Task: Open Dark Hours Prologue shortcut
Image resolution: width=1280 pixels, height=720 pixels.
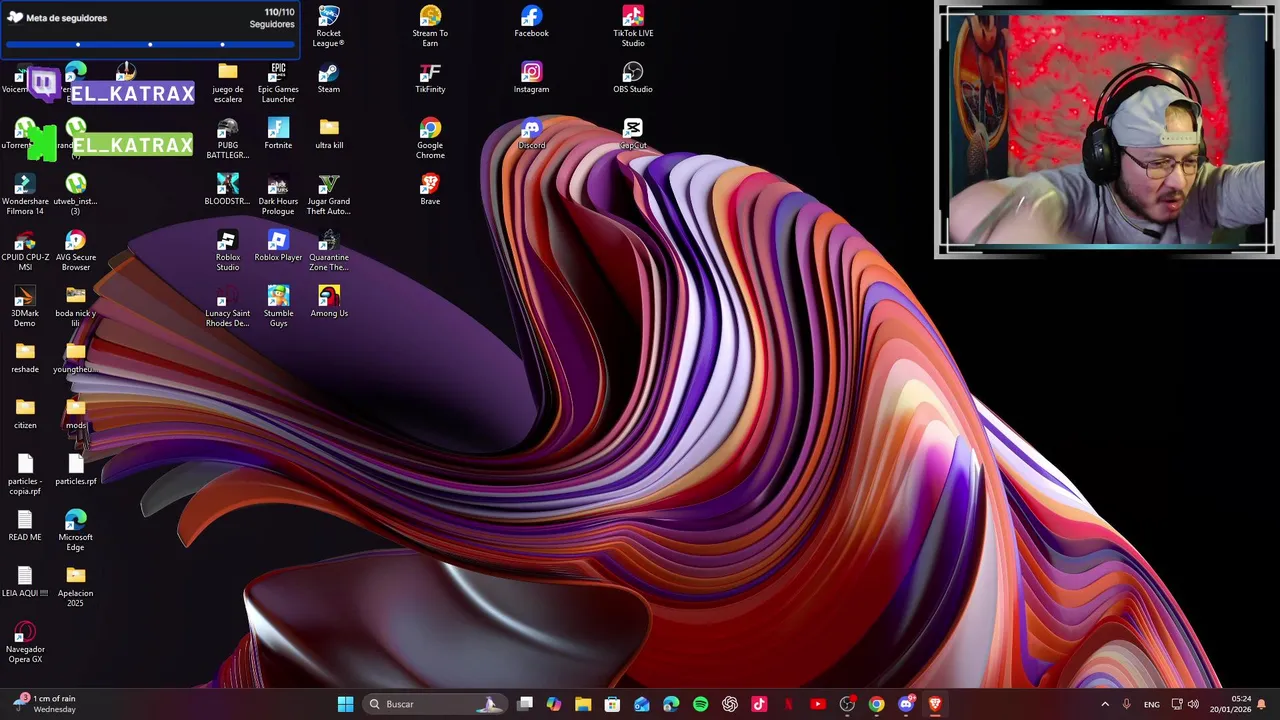Action: [278, 194]
